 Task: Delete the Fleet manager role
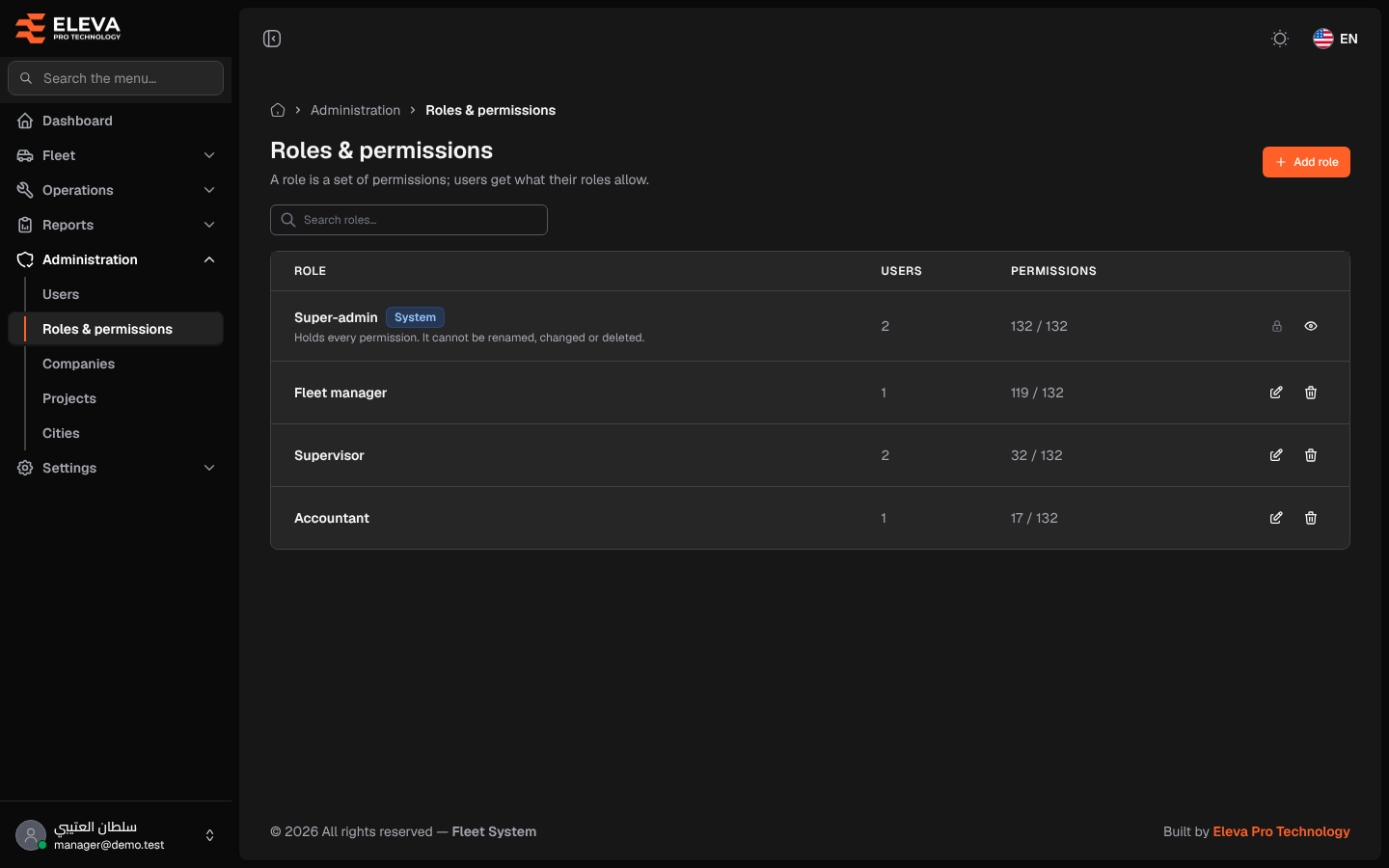tap(1311, 393)
